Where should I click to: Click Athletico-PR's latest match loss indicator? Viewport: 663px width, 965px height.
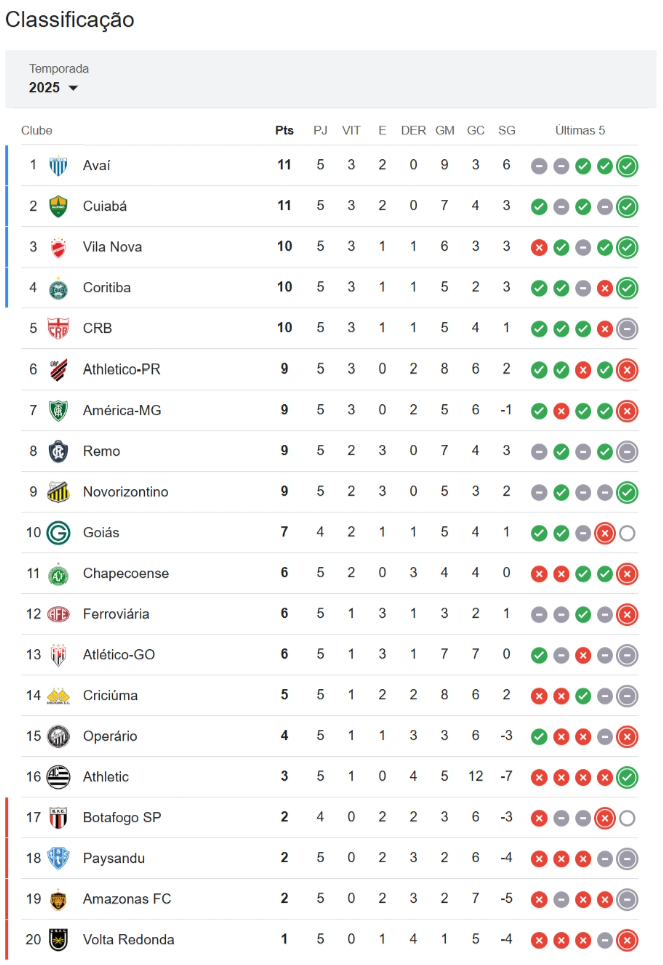(x=627, y=370)
